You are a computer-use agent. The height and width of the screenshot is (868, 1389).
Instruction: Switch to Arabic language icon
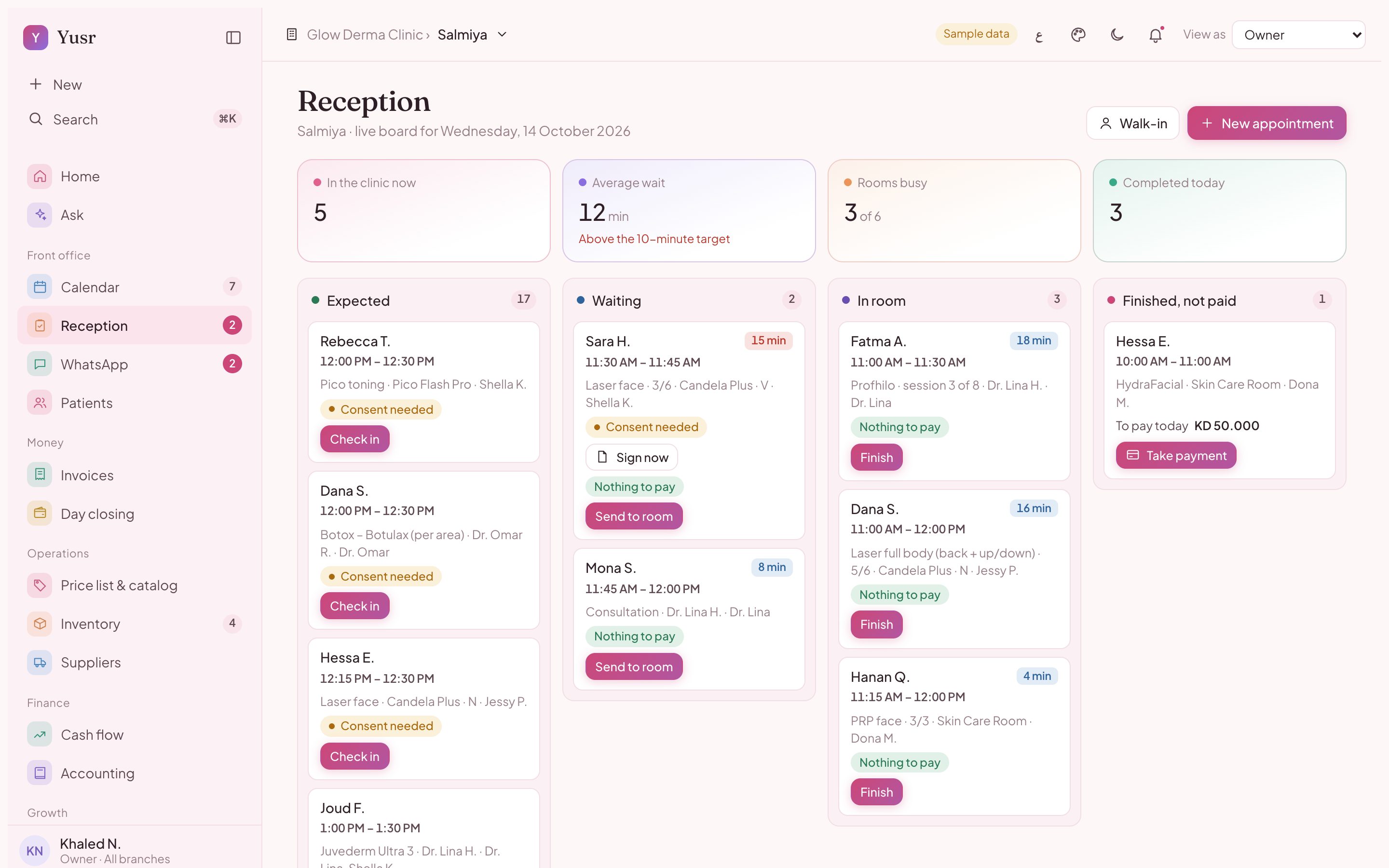(1039, 35)
